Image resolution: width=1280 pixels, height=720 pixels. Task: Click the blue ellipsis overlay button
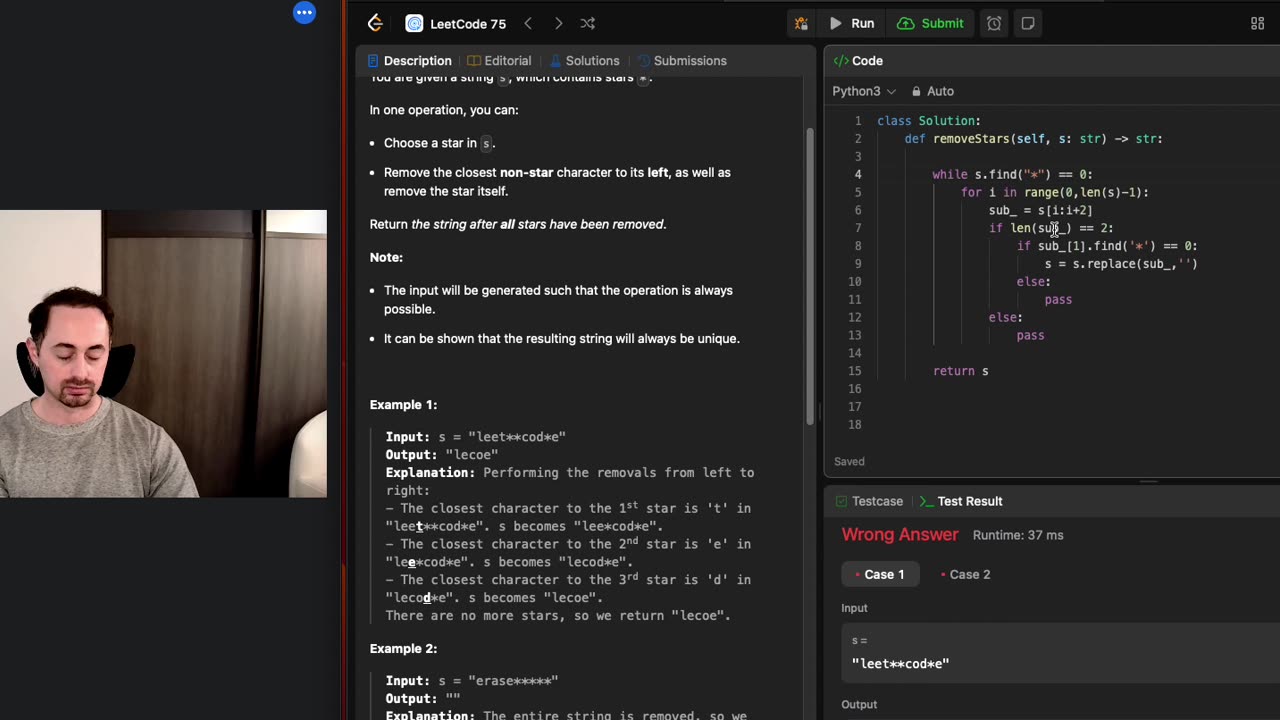point(305,13)
